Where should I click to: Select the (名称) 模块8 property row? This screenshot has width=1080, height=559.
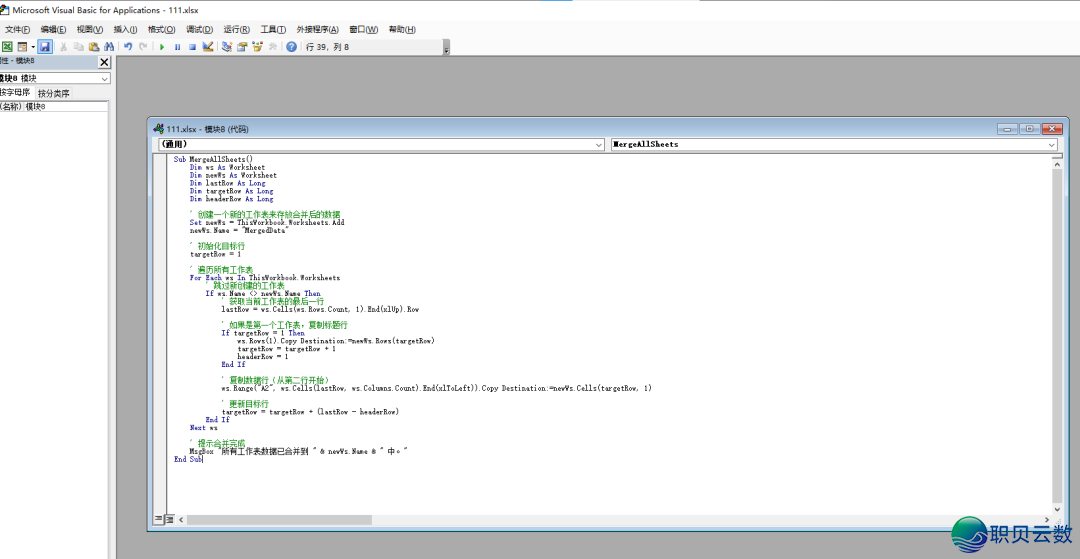point(54,107)
